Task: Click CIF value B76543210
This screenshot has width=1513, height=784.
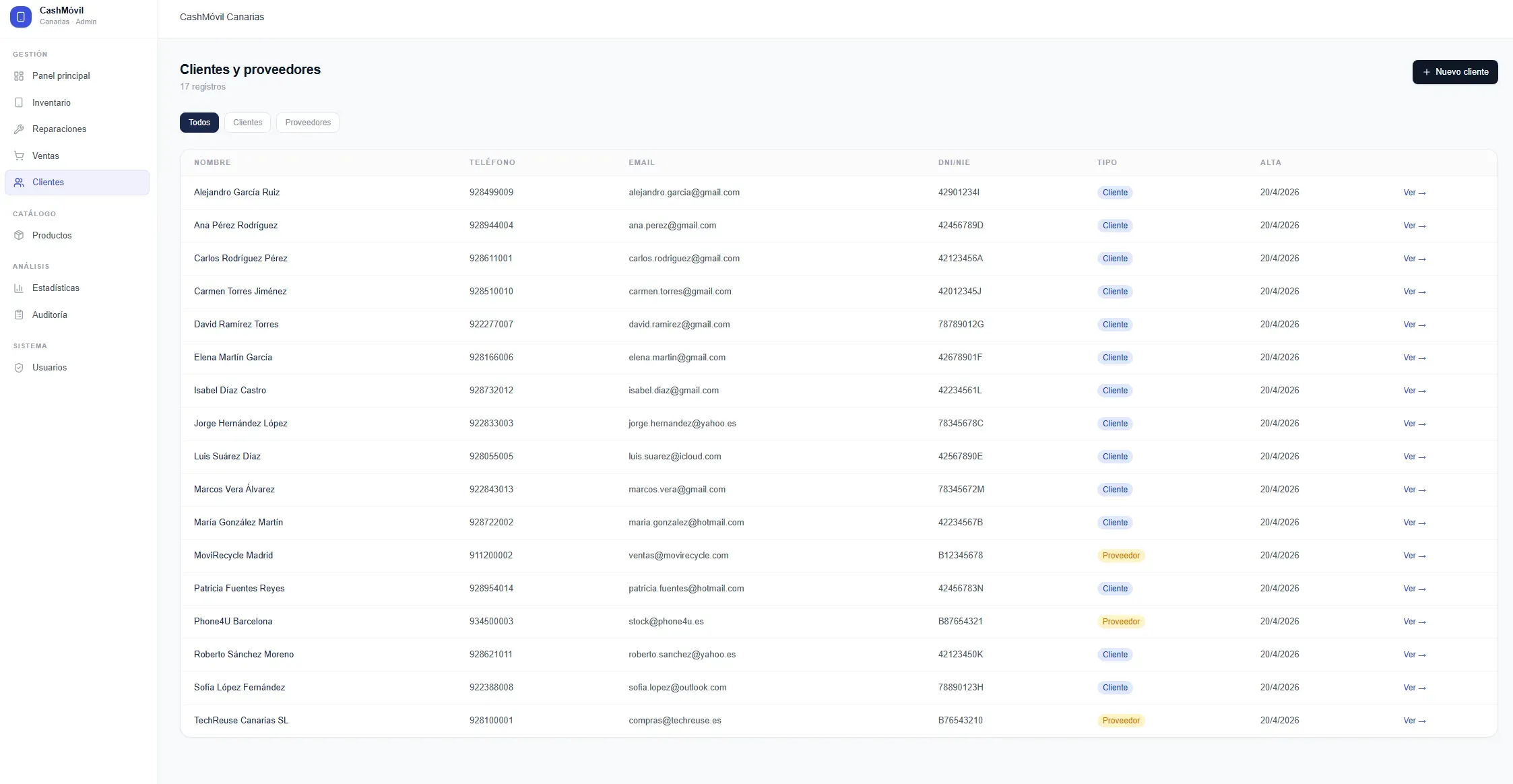Action: point(961,721)
